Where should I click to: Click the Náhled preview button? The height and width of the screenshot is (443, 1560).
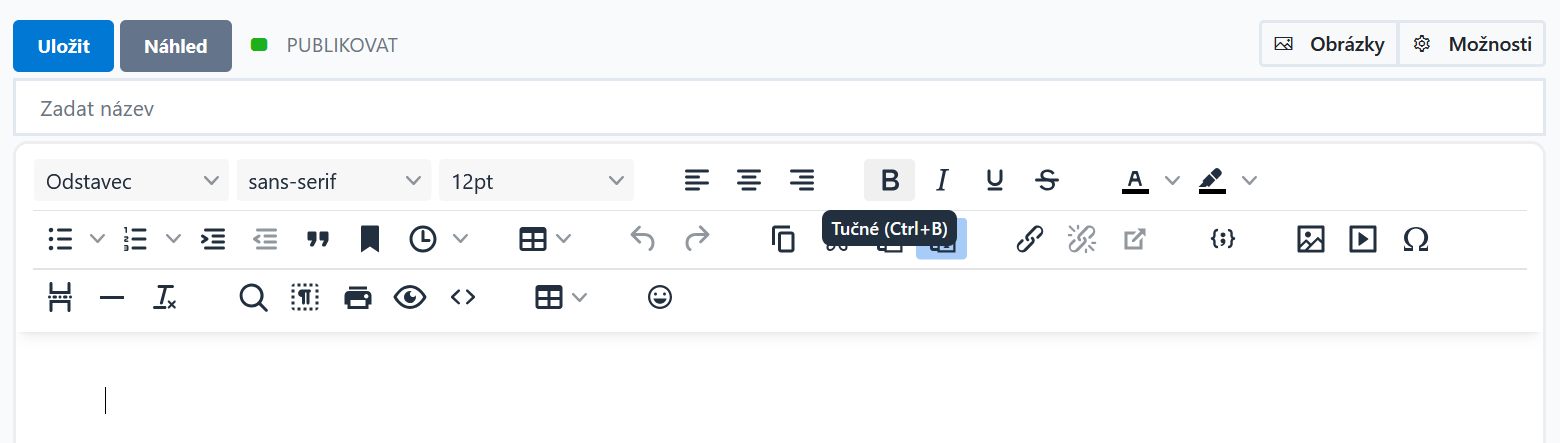click(x=176, y=46)
